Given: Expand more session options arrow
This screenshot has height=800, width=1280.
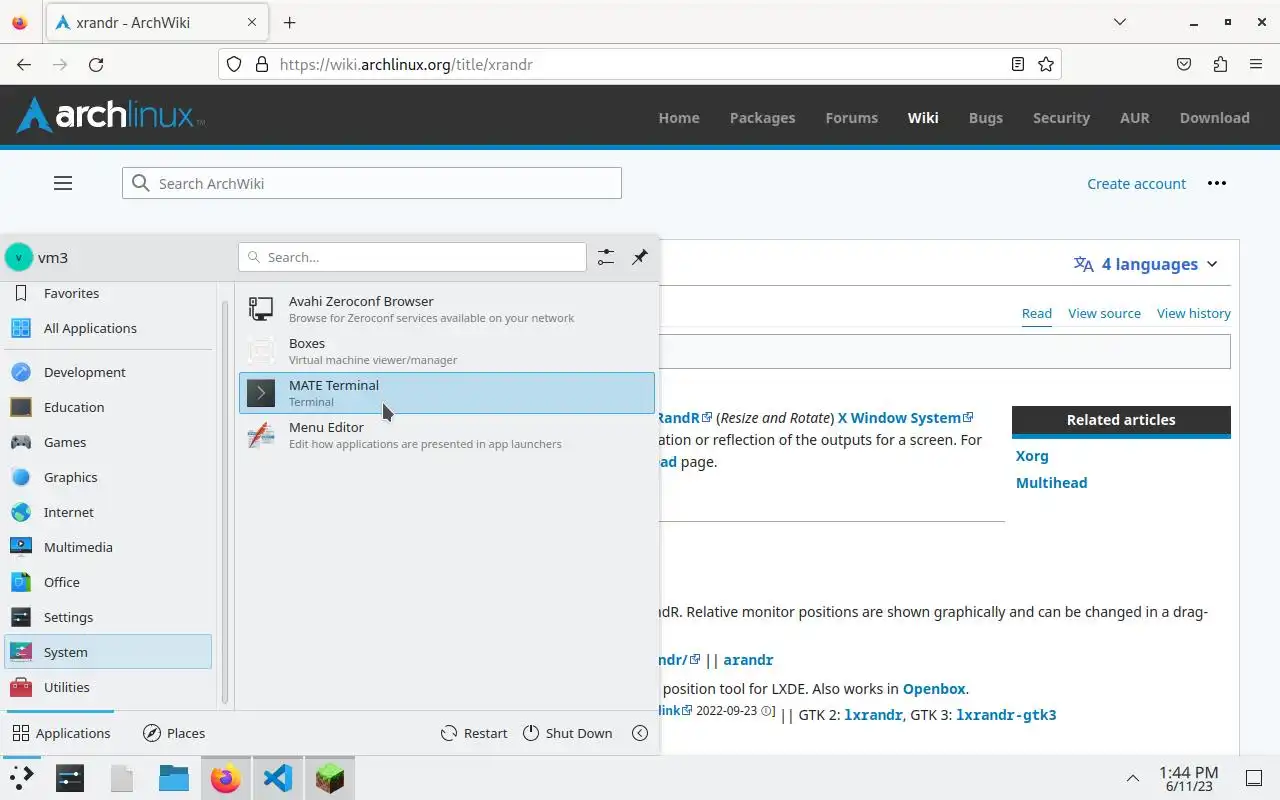Looking at the screenshot, I should pyautogui.click(x=640, y=733).
